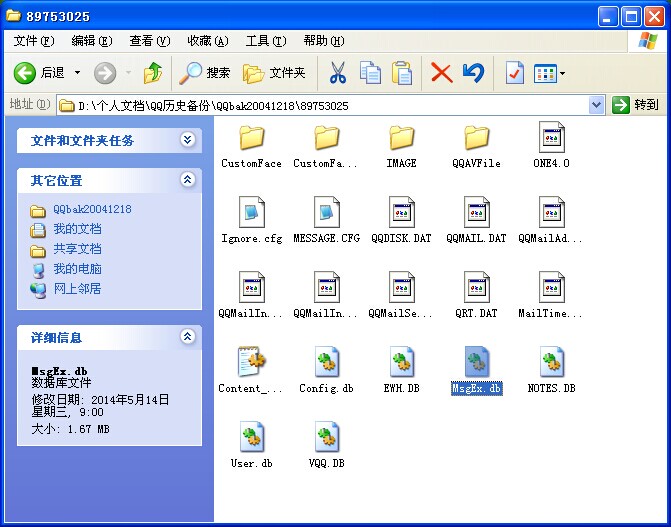Open 我的文档 link in sidebar

[x=77, y=229]
